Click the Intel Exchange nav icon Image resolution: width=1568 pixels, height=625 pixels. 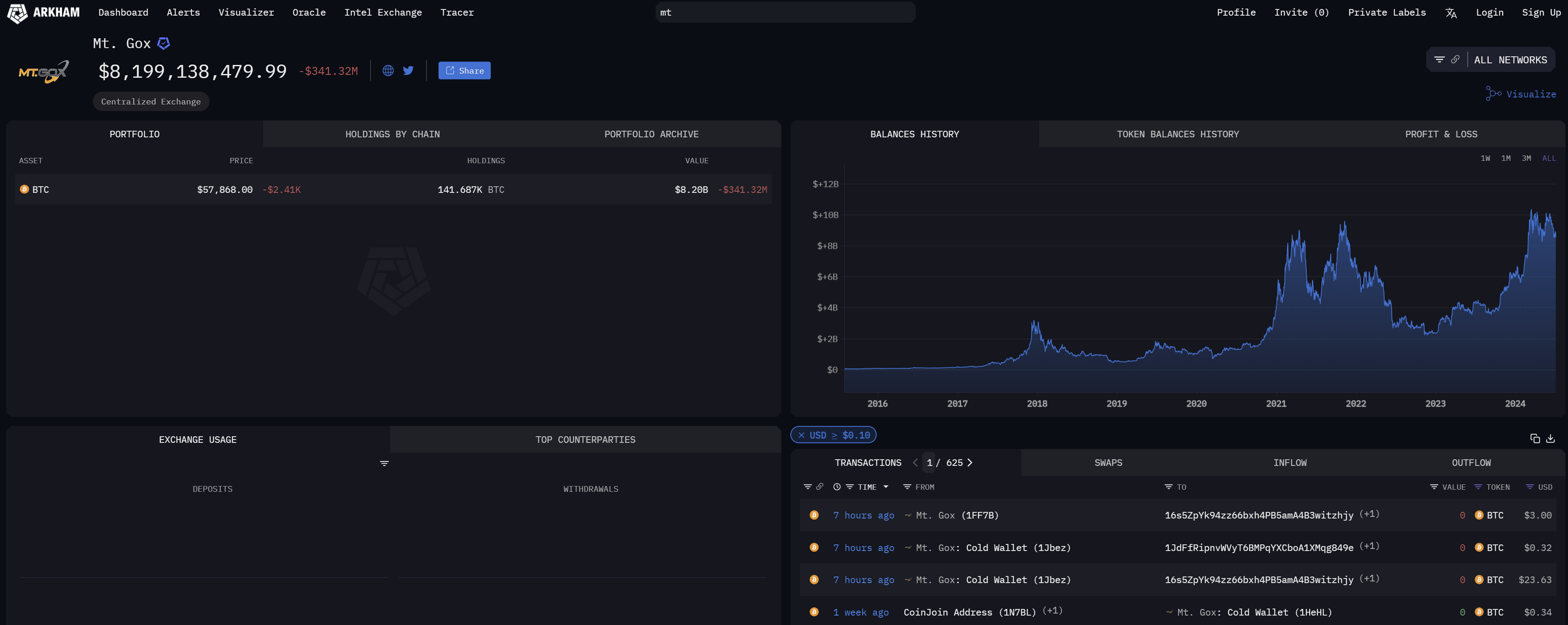[x=383, y=12]
